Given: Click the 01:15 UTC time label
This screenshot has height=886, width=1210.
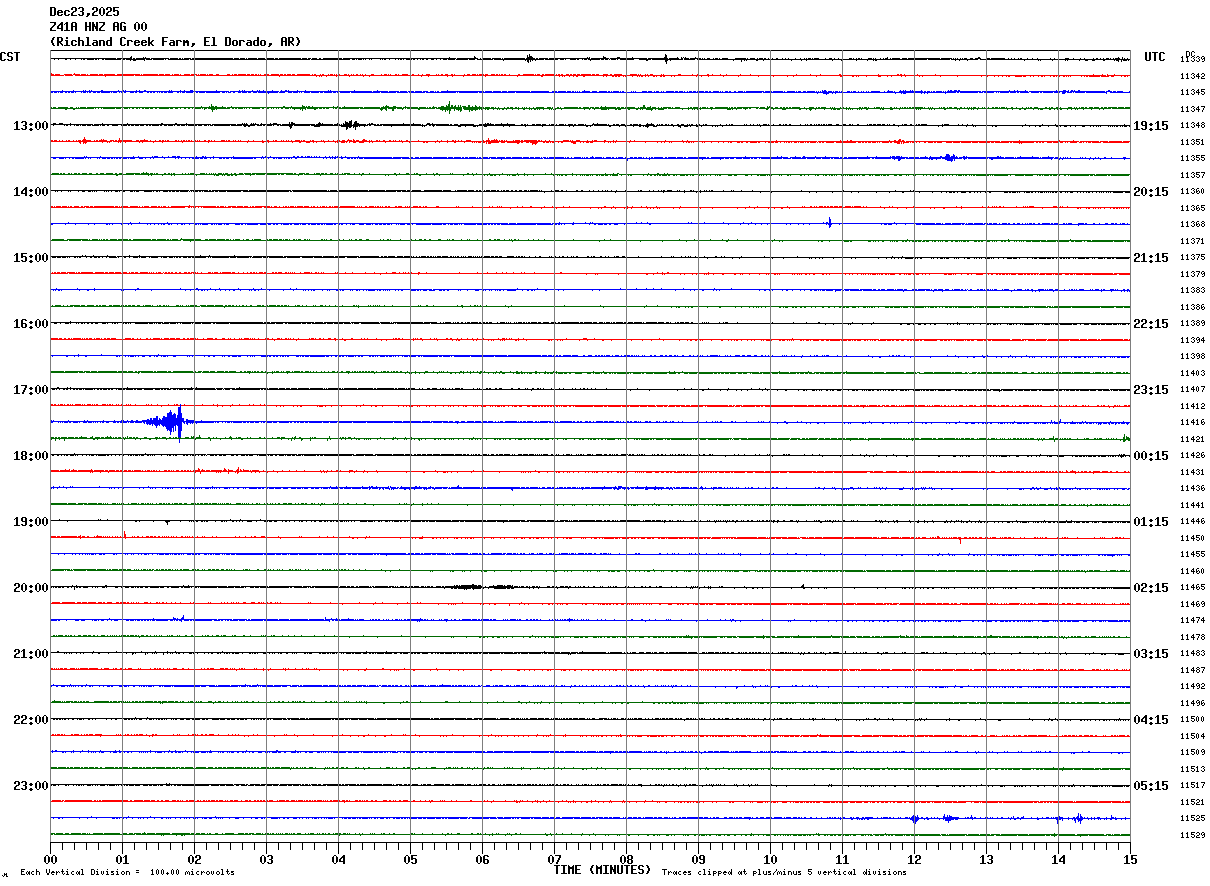Looking at the screenshot, I should tap(1151, 522).
